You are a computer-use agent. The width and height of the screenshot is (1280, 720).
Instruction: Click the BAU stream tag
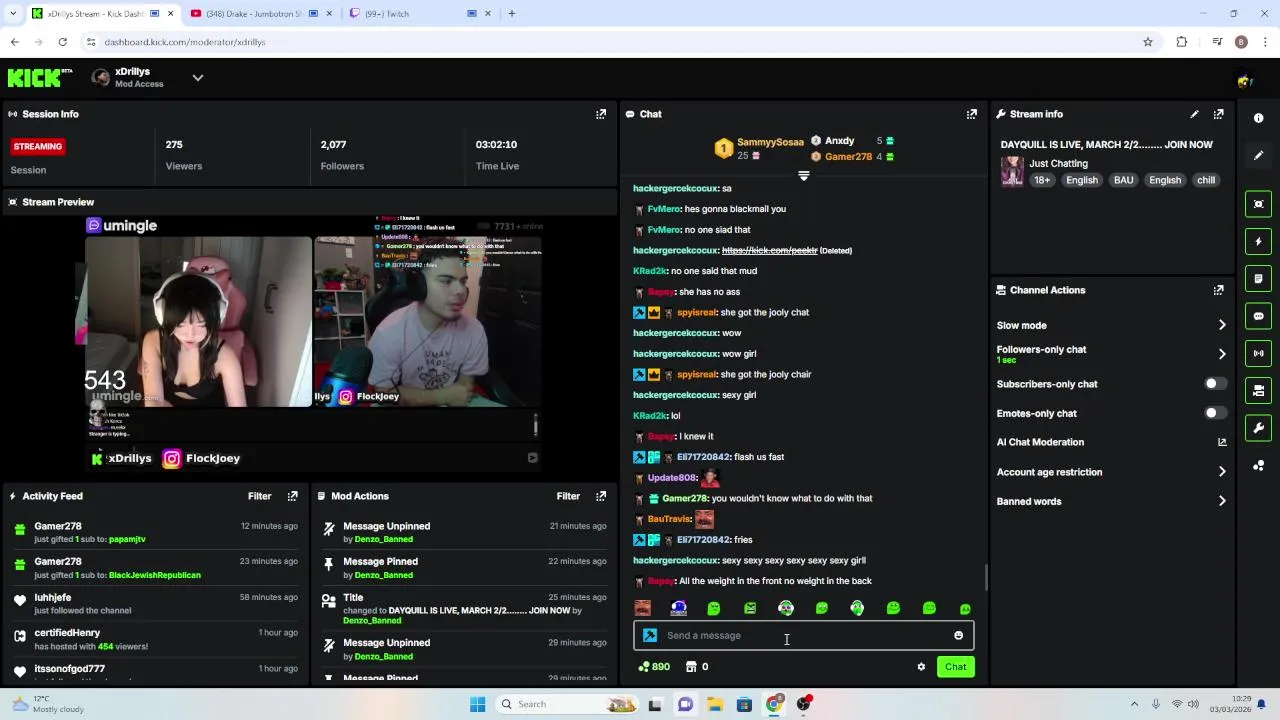(1123, 180)
